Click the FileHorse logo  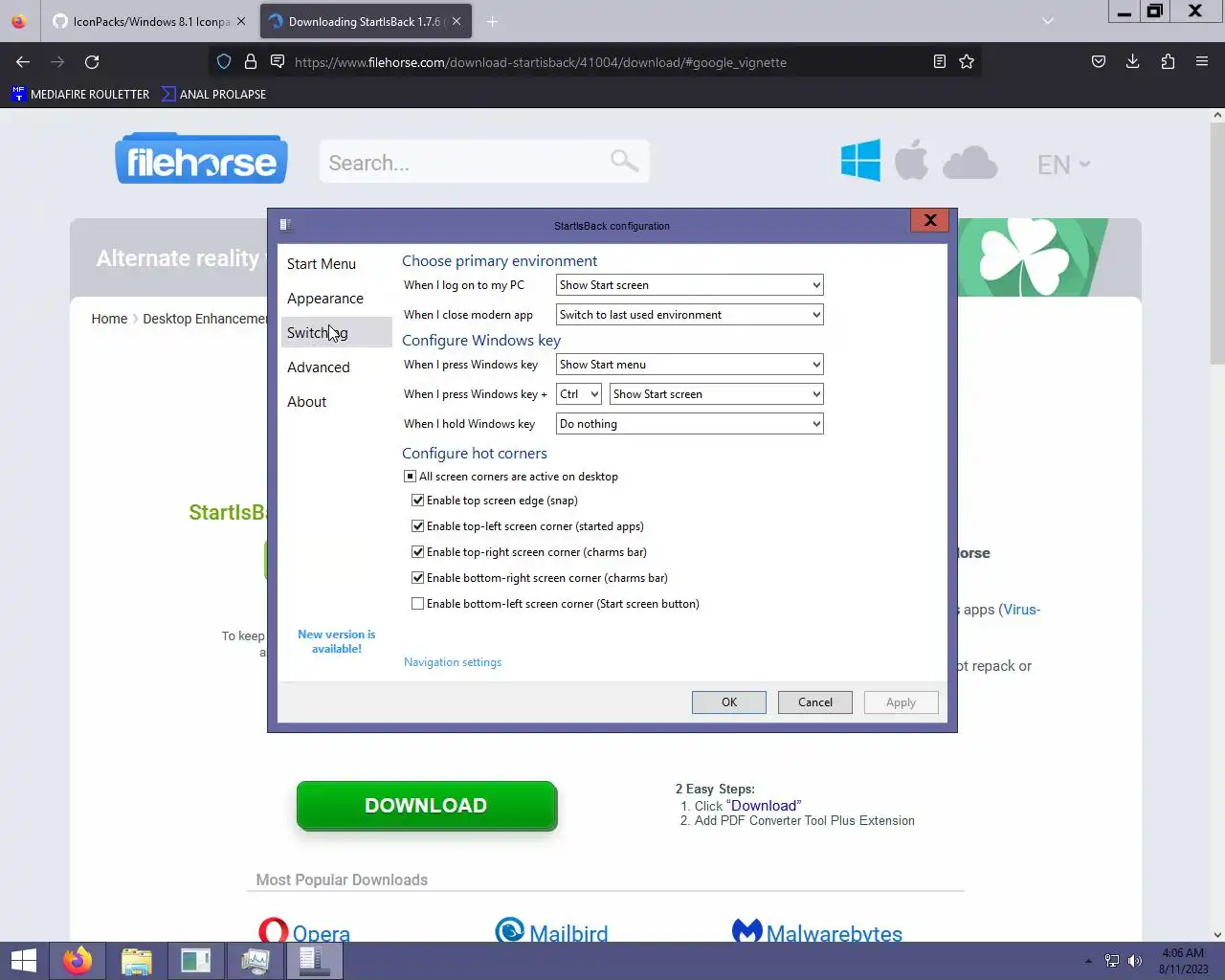[202, 159]
